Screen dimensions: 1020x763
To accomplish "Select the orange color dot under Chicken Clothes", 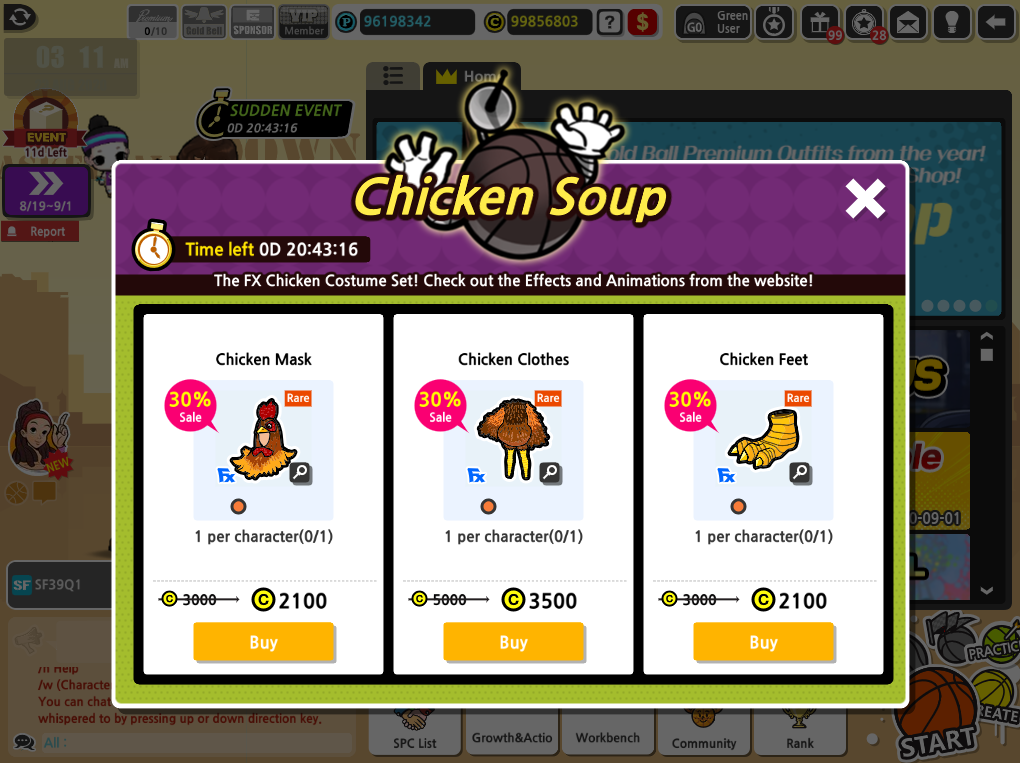I will pyautogui.click(x=488, y=506).
